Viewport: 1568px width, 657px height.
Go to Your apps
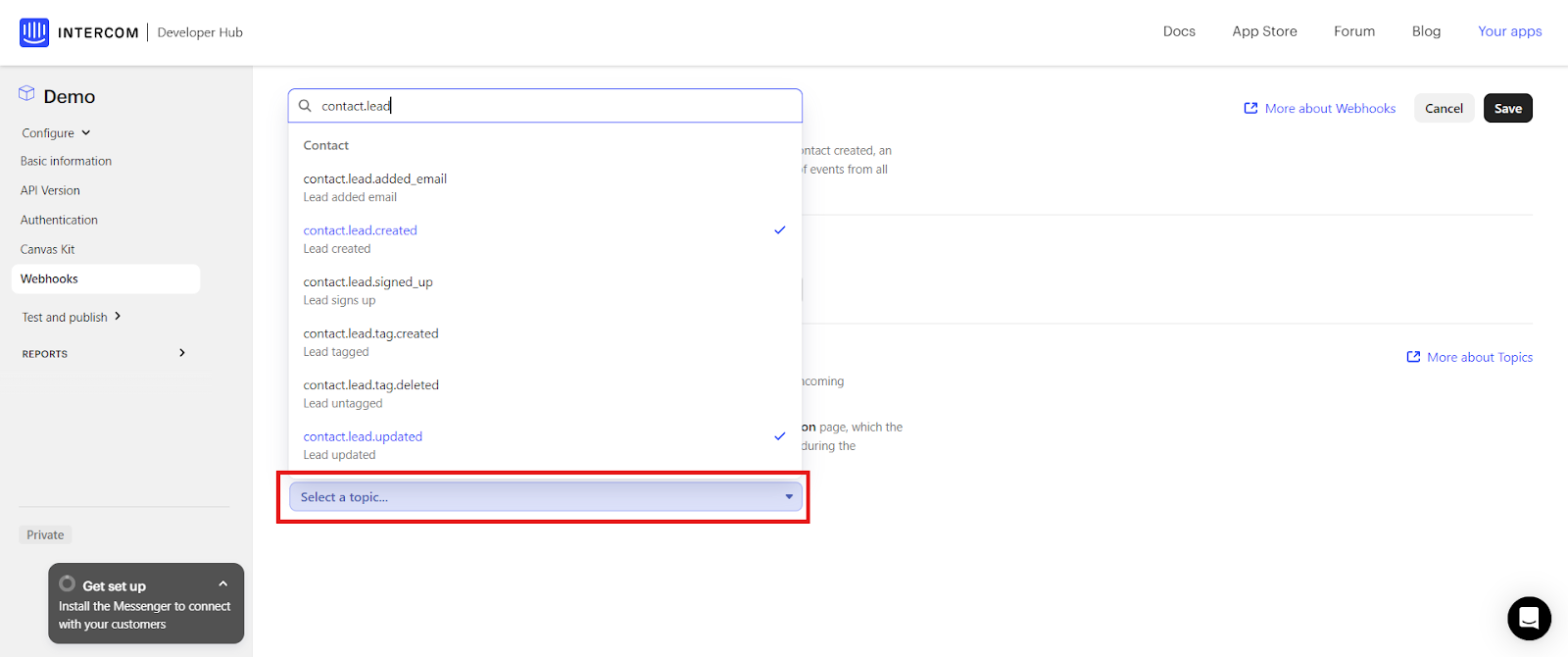(x=1509, y=31)
